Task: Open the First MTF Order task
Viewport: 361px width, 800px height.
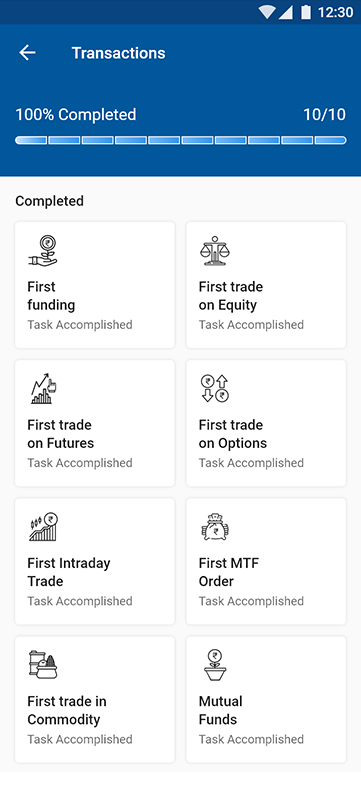Action: point(266,561)
